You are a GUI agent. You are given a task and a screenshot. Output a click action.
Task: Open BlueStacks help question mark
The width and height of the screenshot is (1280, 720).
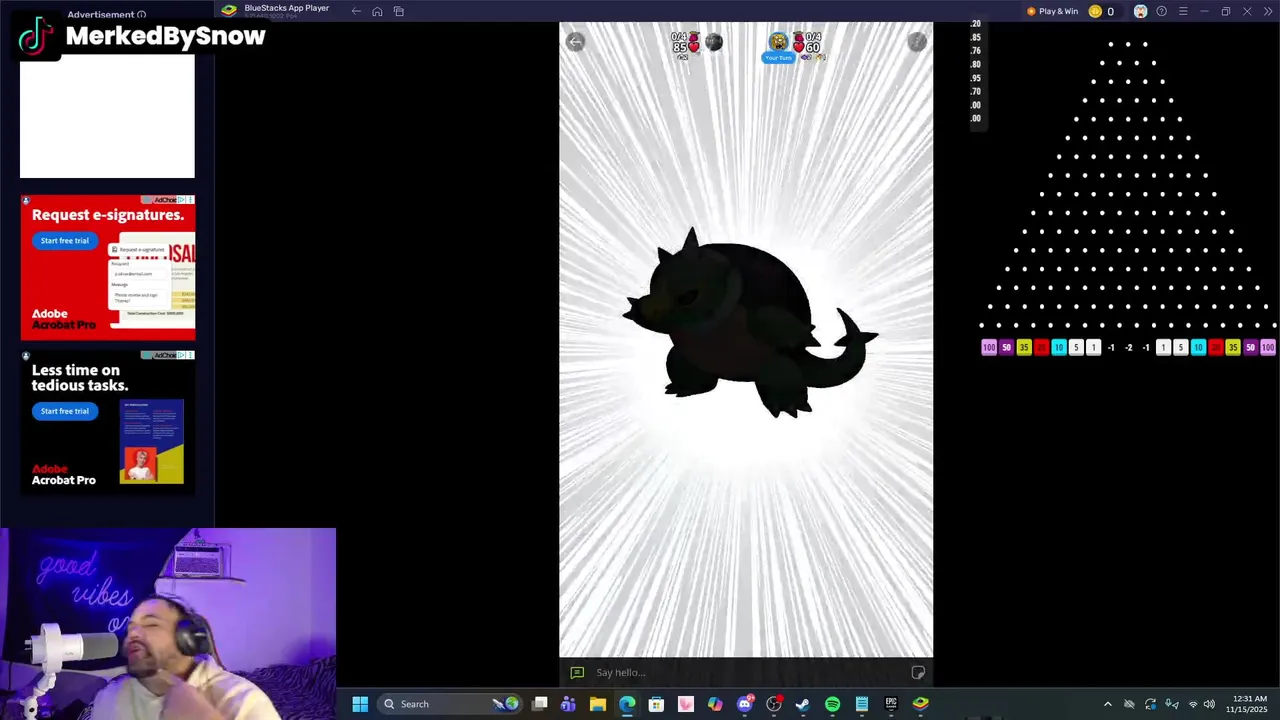[x=1161, y=11]
